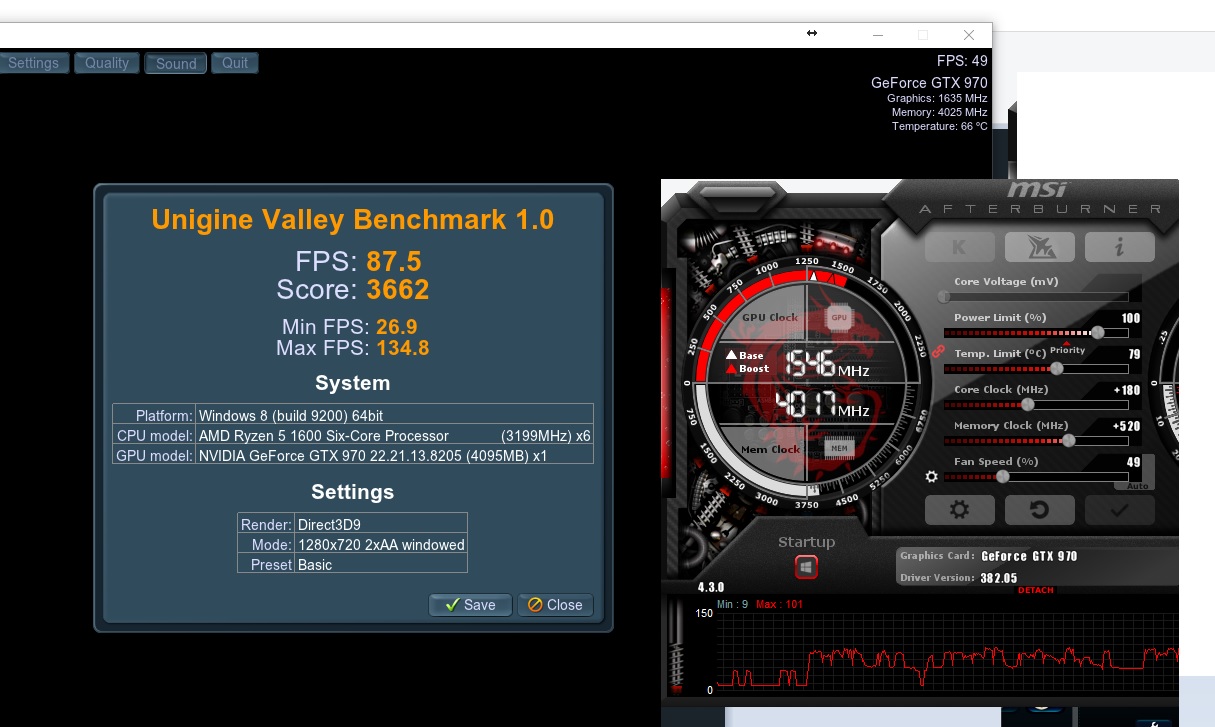The width and height of the screenshot is (1215, 727).
Task: Click the Memory Clock +520 value
Action: coord(1126,426)
